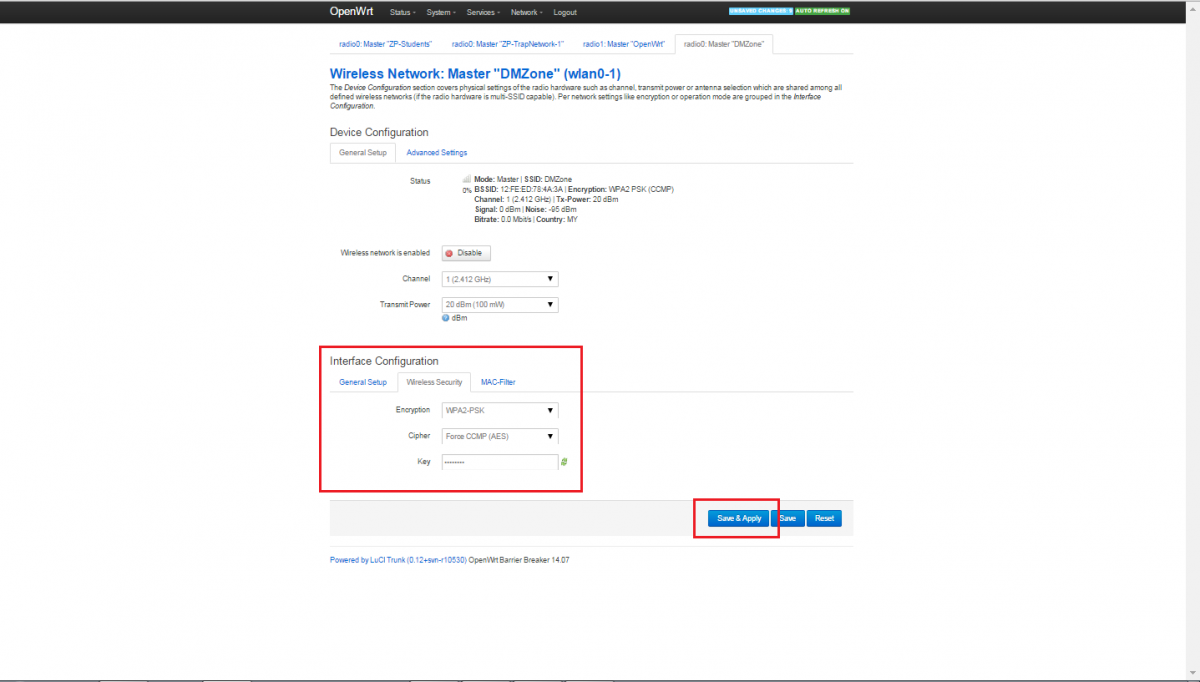Expand the Transmit Power dropdown
This screenshot has width=1200, height=682.
[x=500, y=305]
